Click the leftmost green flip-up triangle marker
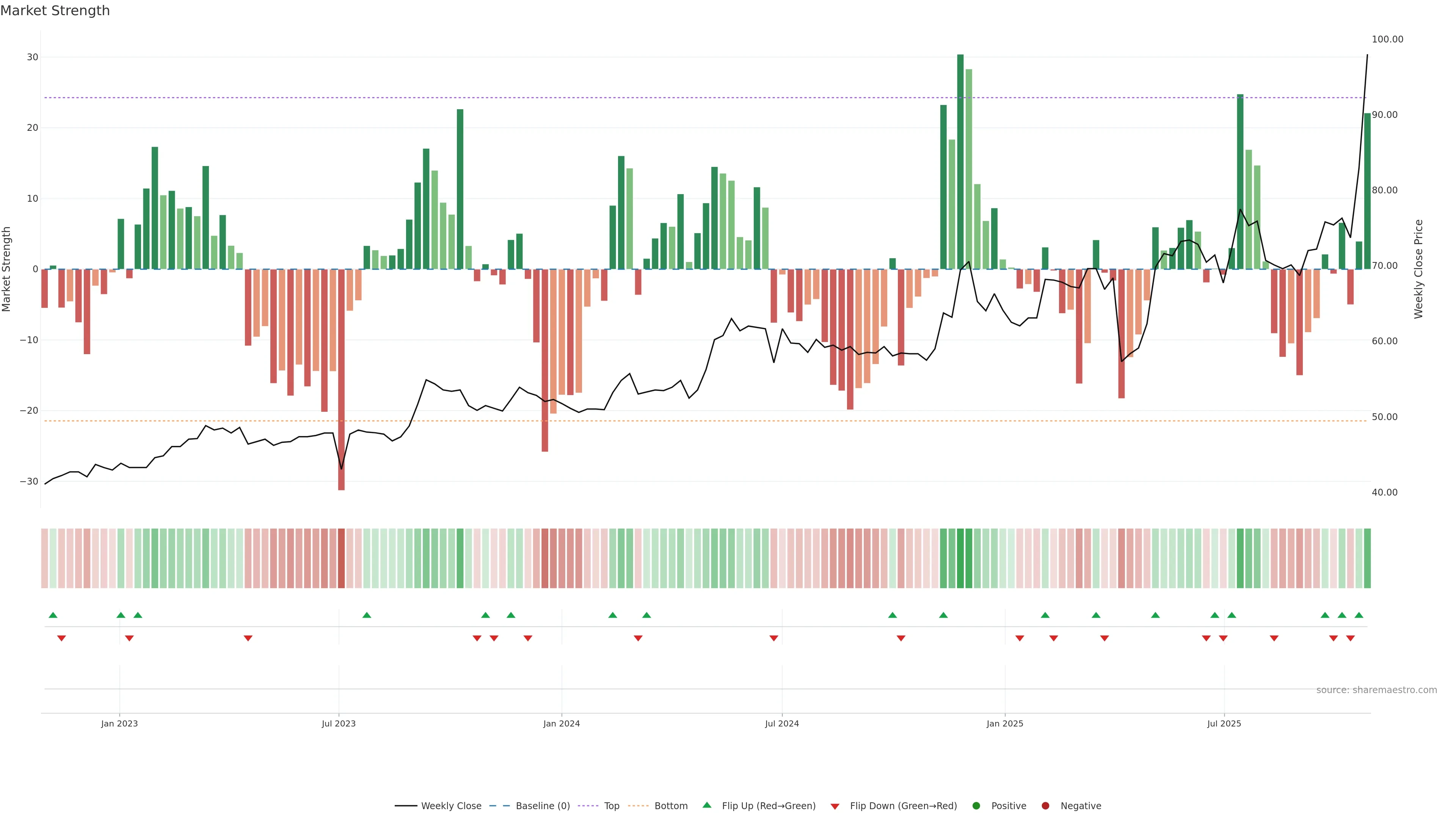 coord(53,615)
